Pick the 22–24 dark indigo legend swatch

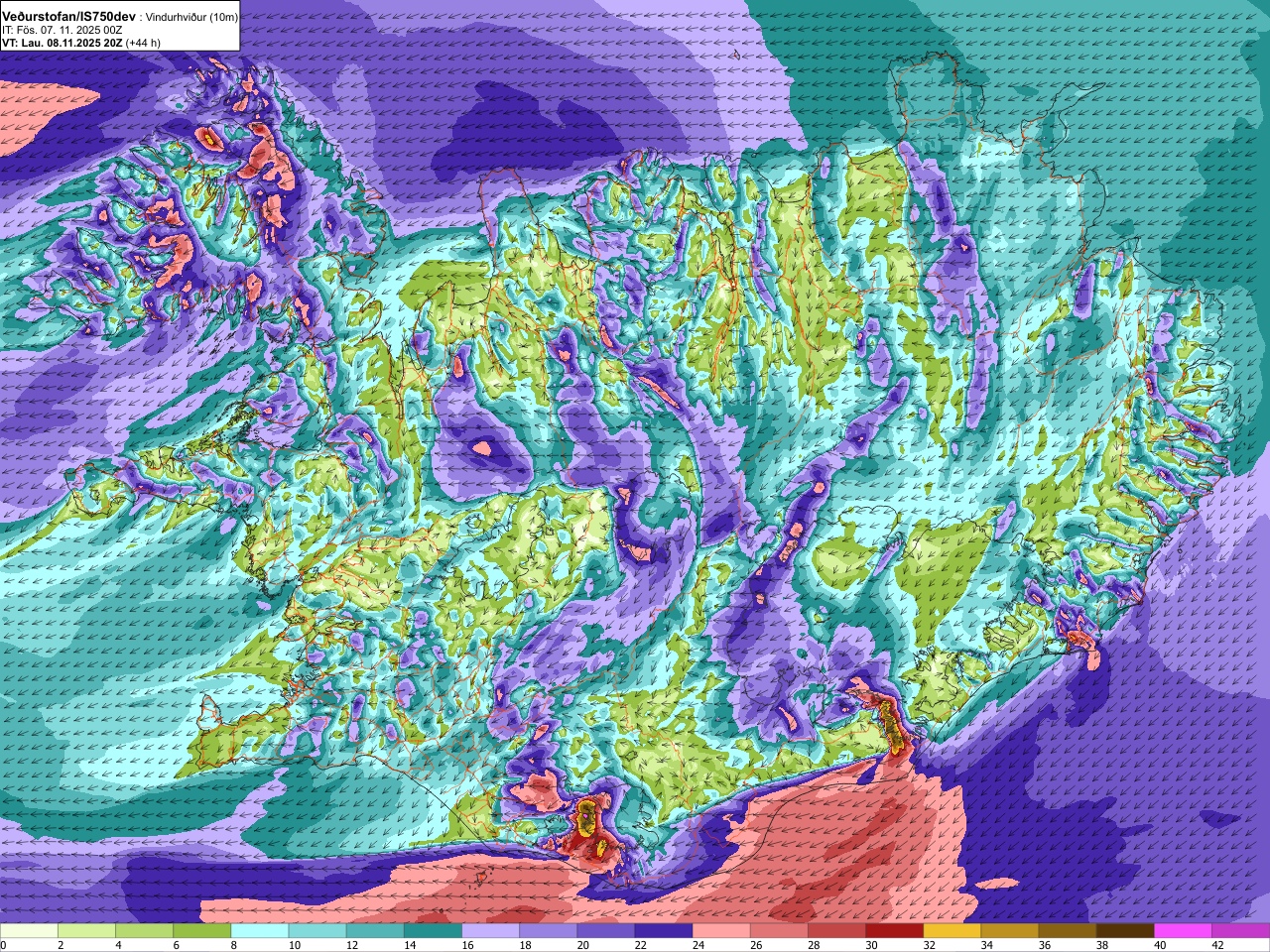664,931
